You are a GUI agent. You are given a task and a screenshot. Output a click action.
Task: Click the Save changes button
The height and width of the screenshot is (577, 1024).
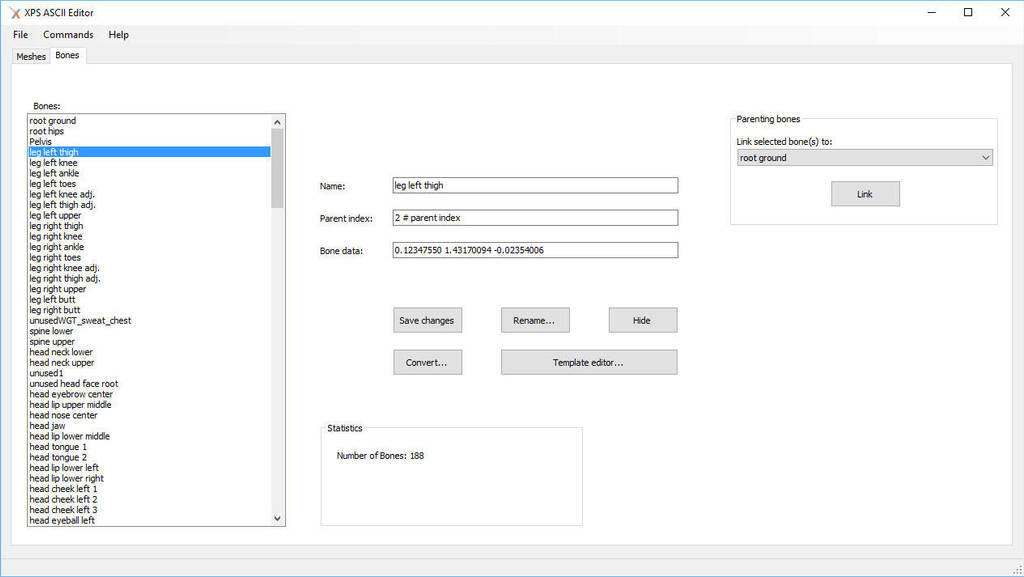[x=427, y=320]
